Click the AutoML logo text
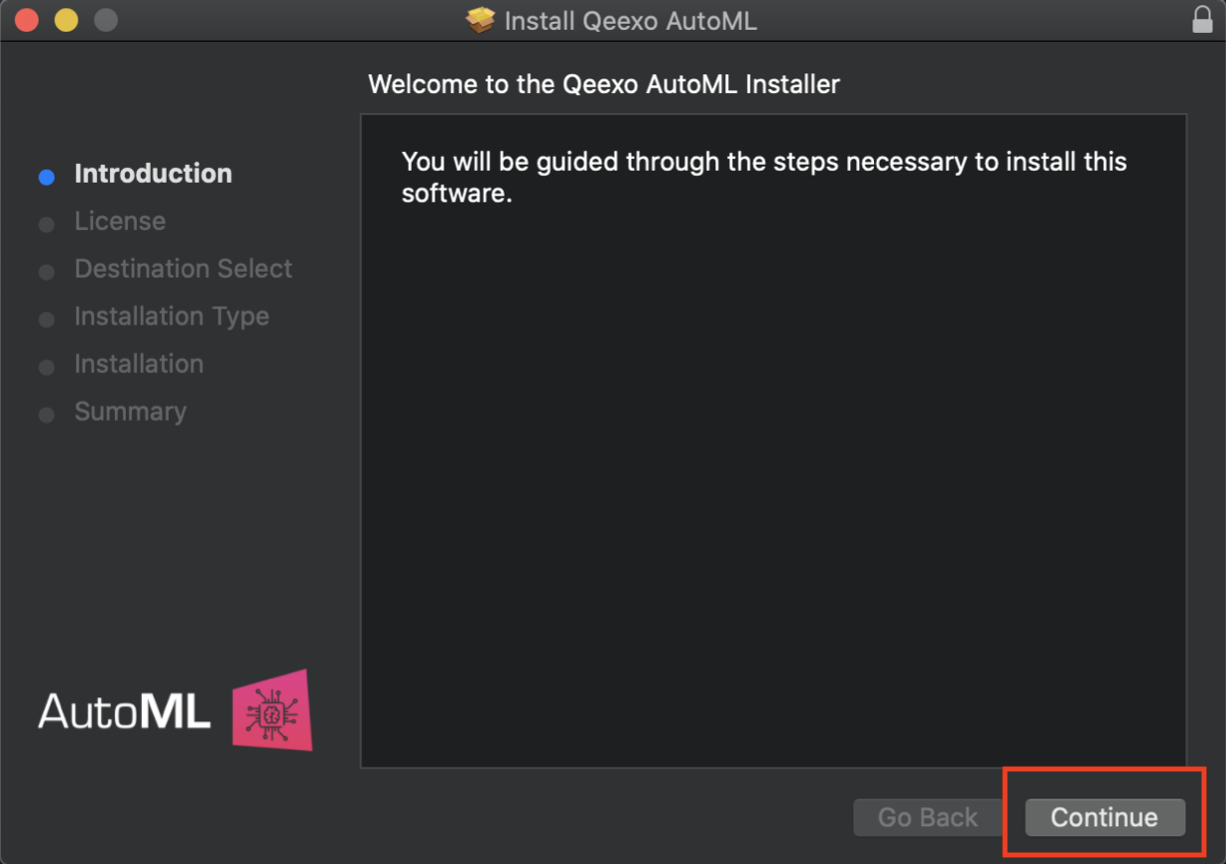The height and width of the screenshot is (864, 1226). pyautogui.click(x=124, y=711)
